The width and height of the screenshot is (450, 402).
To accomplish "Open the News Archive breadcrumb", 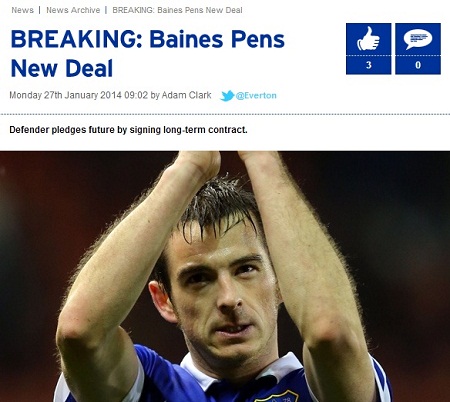I will [73, 10].
